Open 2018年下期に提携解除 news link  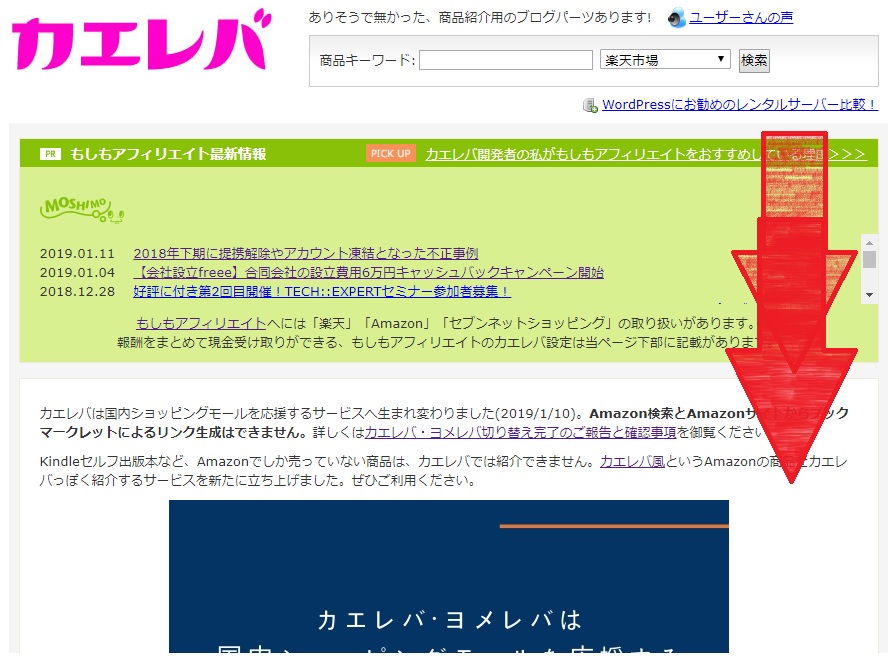click(x=306, y=254)
